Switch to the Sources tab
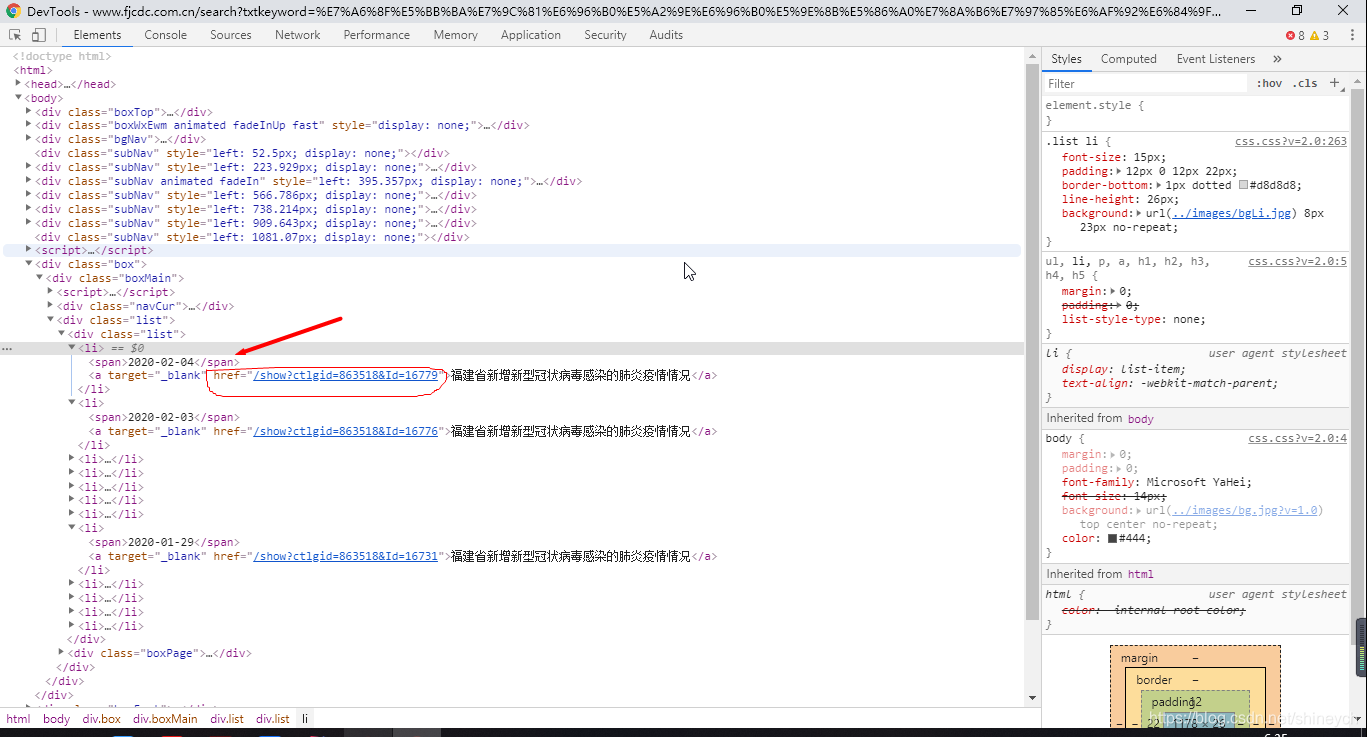 231,35
